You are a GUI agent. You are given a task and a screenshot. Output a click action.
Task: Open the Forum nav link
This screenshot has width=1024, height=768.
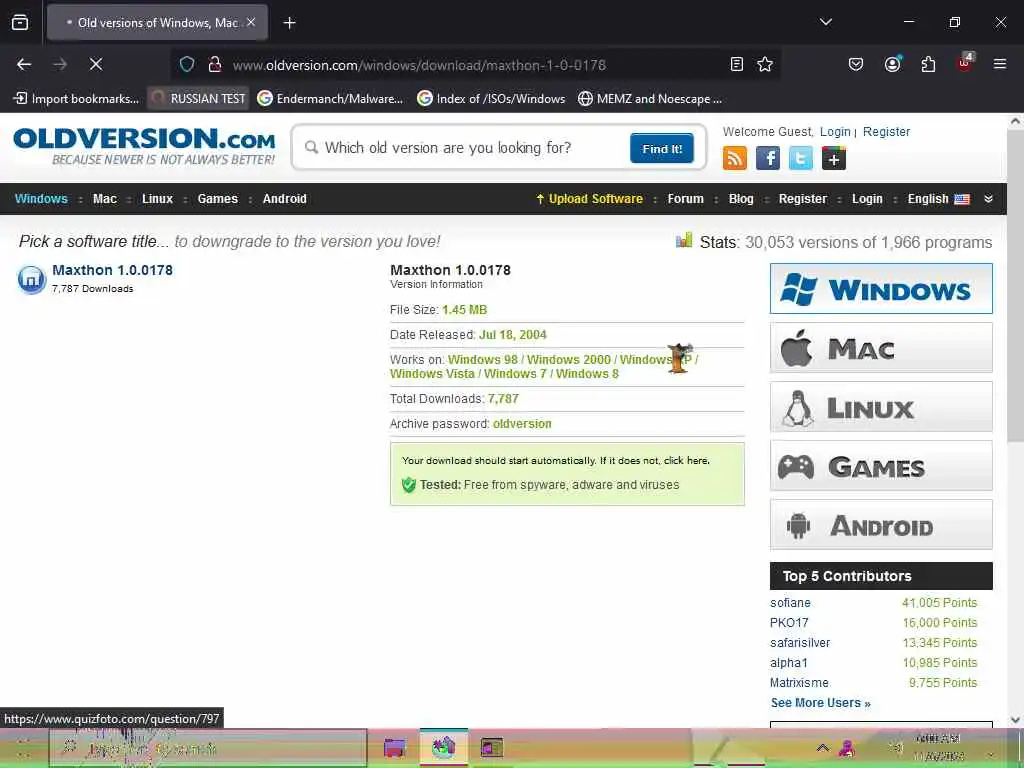(x=686, y=199)
